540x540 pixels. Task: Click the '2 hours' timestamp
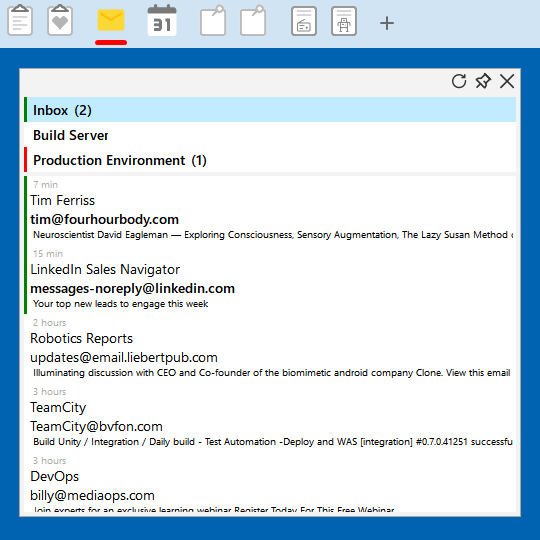(x=50, y=323)
